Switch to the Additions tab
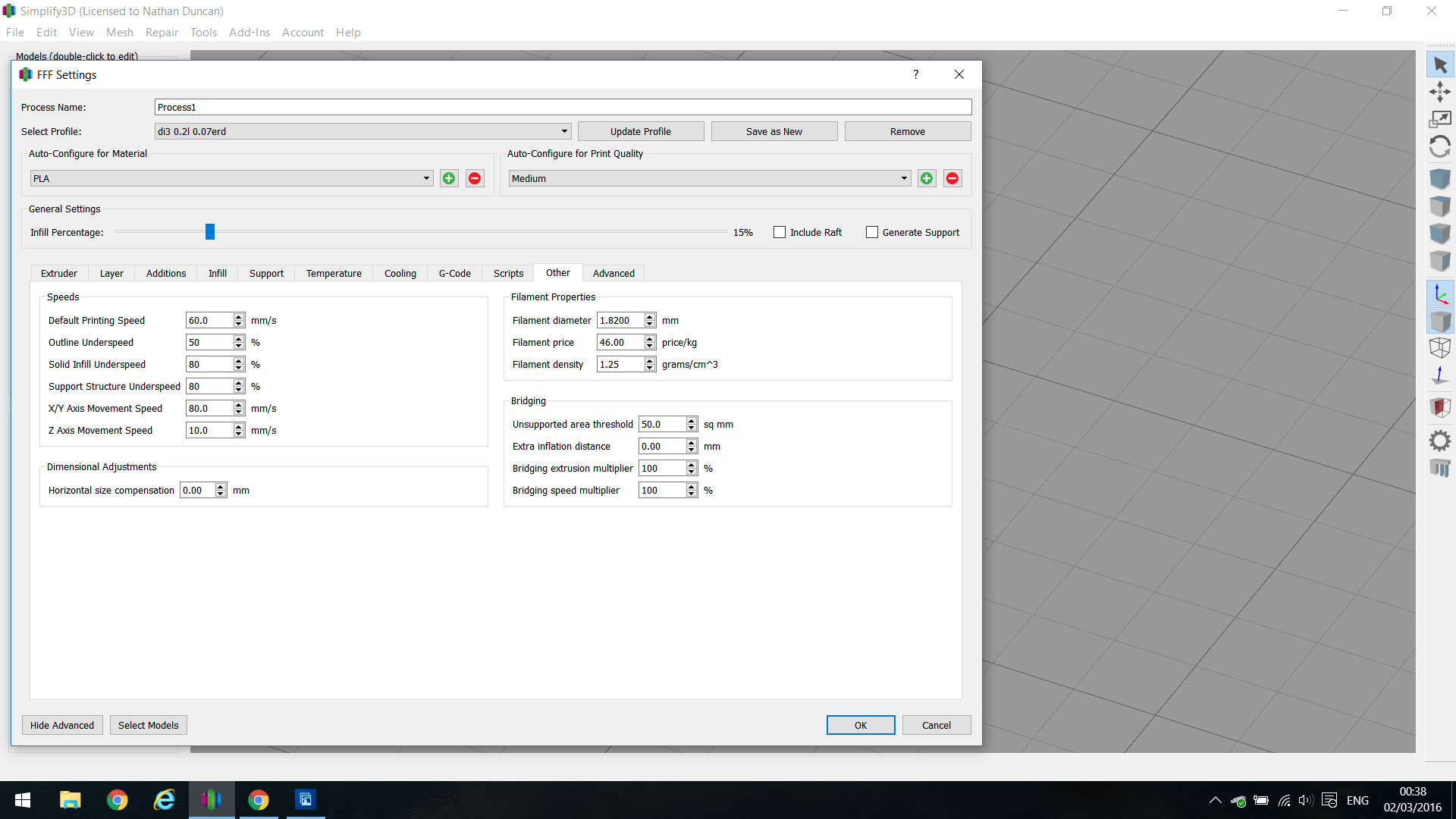Screen dimensions: 1456x819 pos(166,273)
